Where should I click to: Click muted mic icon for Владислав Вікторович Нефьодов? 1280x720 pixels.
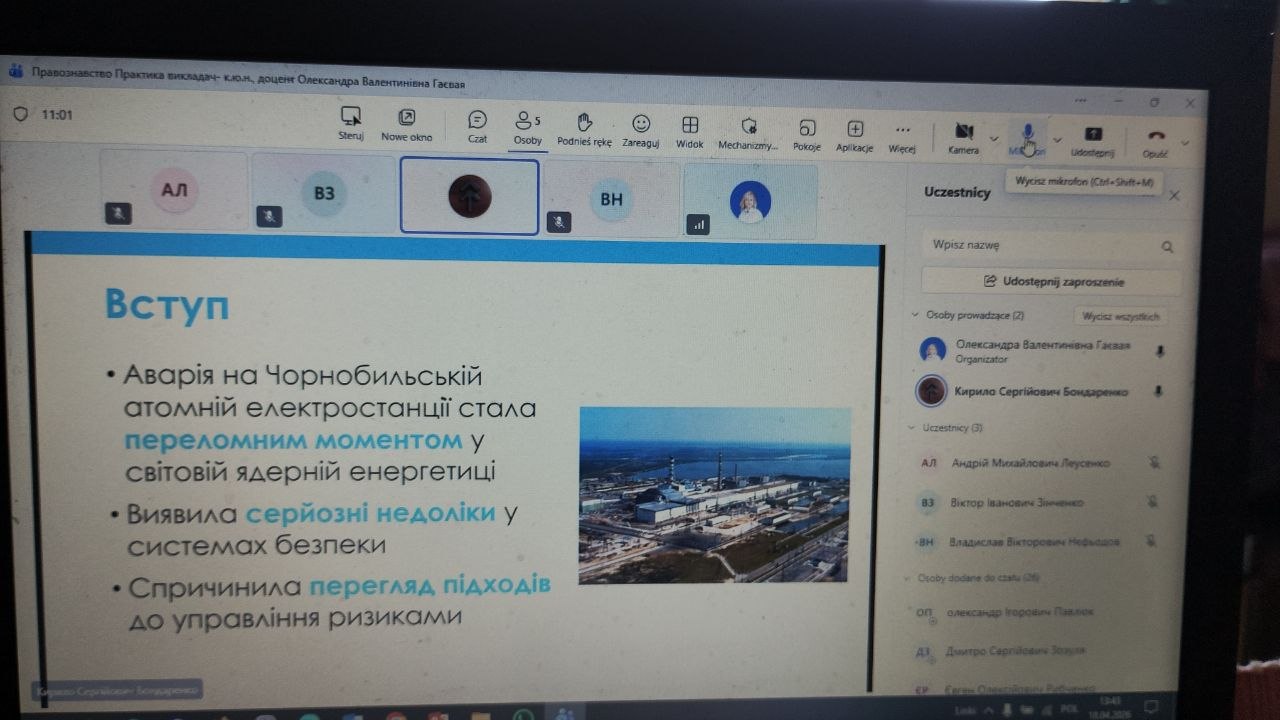pos(1150,541)
